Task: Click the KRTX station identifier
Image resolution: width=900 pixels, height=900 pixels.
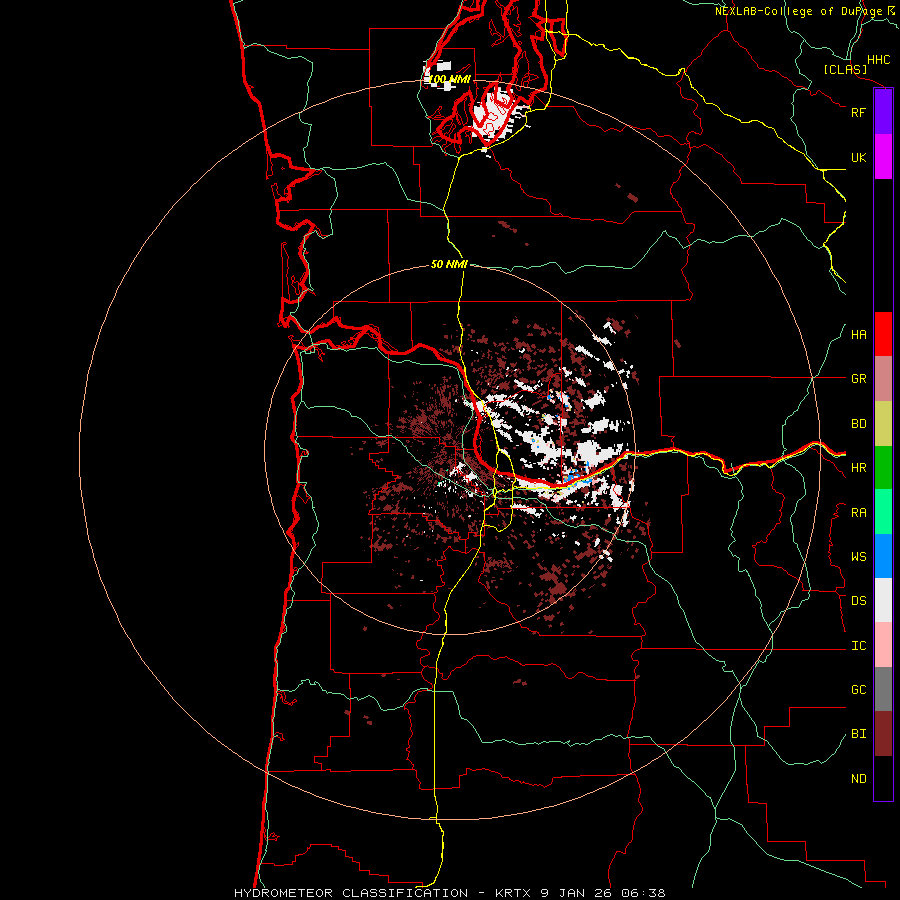Action: [x=515, y=893]
